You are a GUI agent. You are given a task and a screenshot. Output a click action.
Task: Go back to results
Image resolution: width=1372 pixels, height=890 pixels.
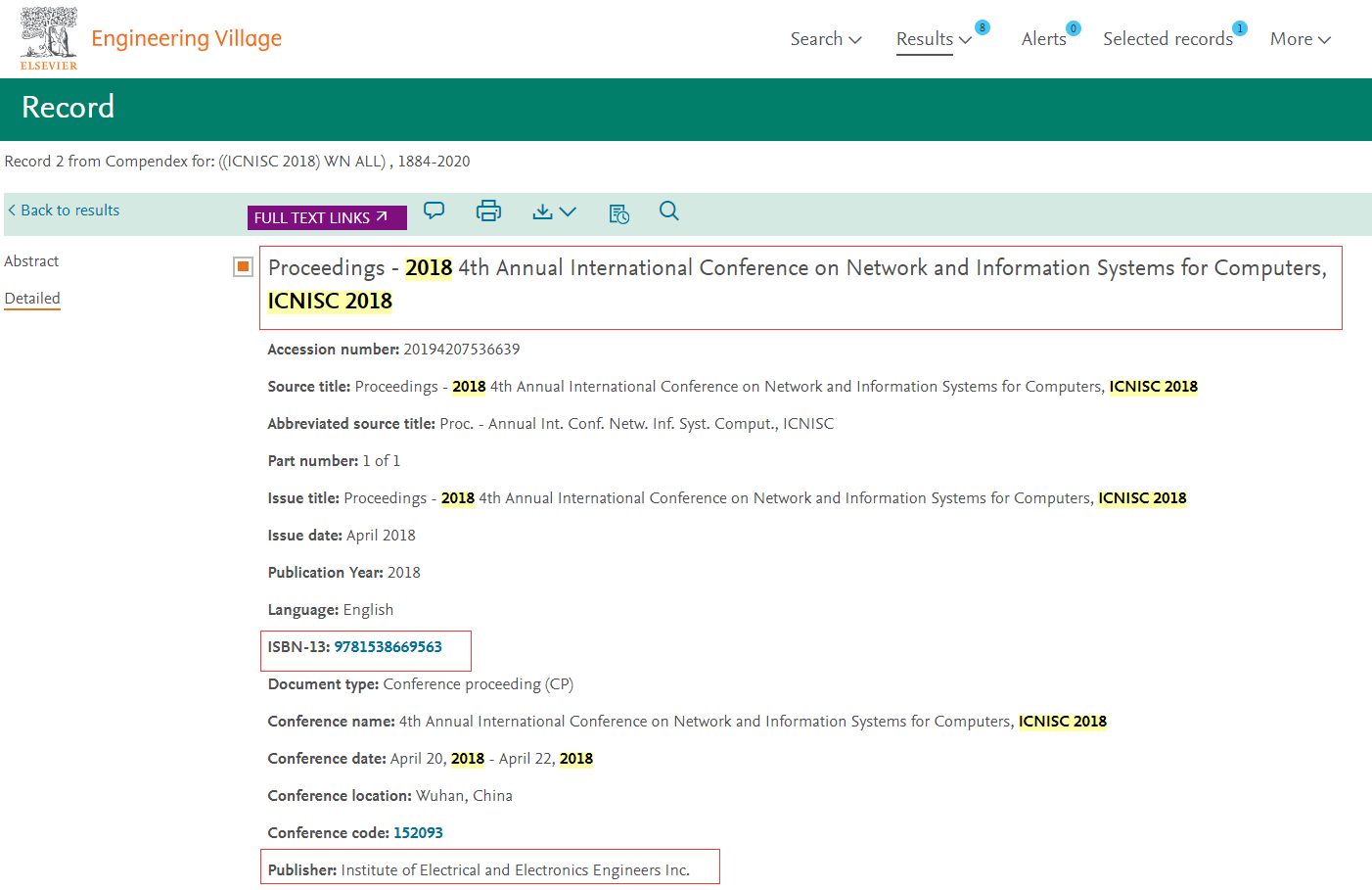point(64,211)
